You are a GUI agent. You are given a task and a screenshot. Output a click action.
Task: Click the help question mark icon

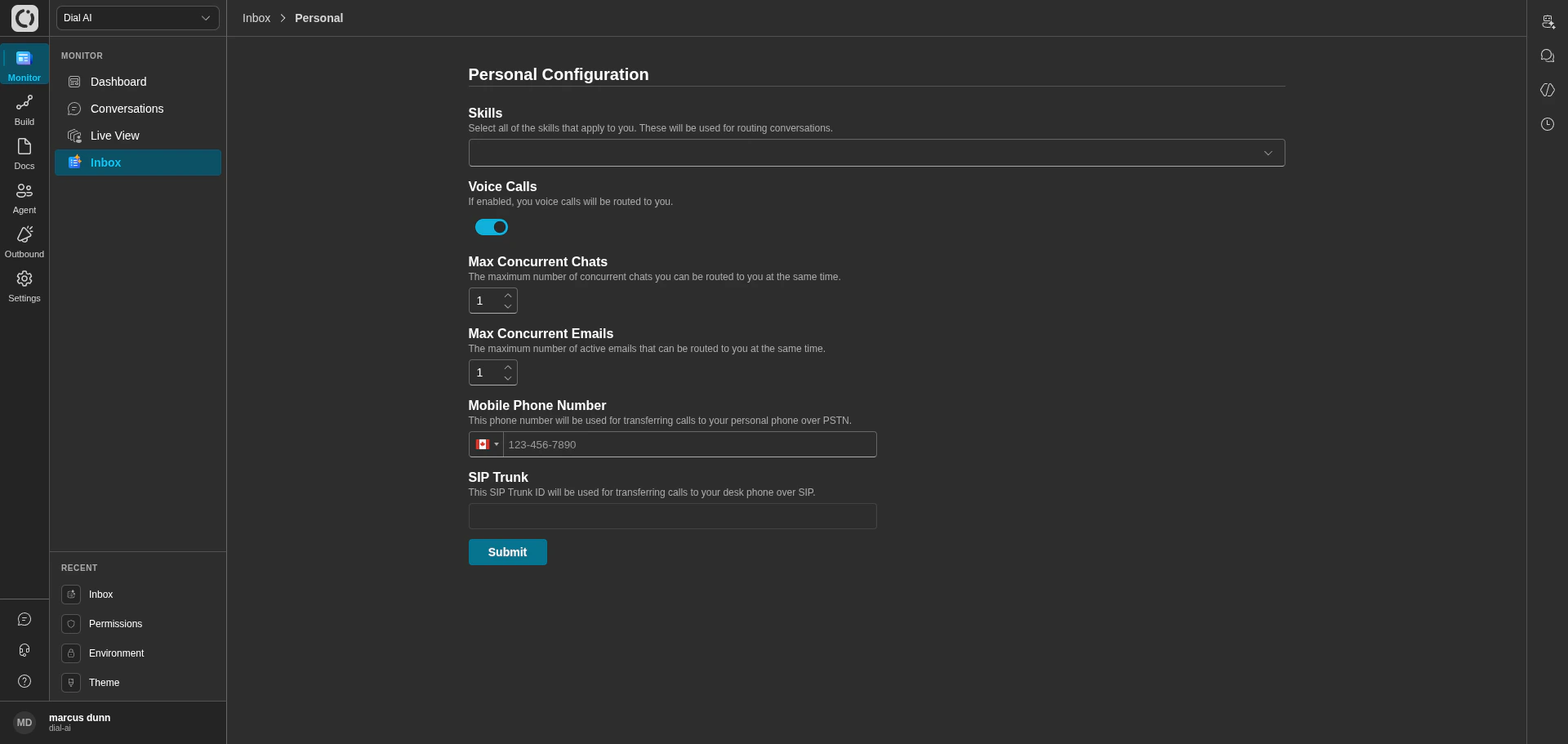click(x=24, y=681)
